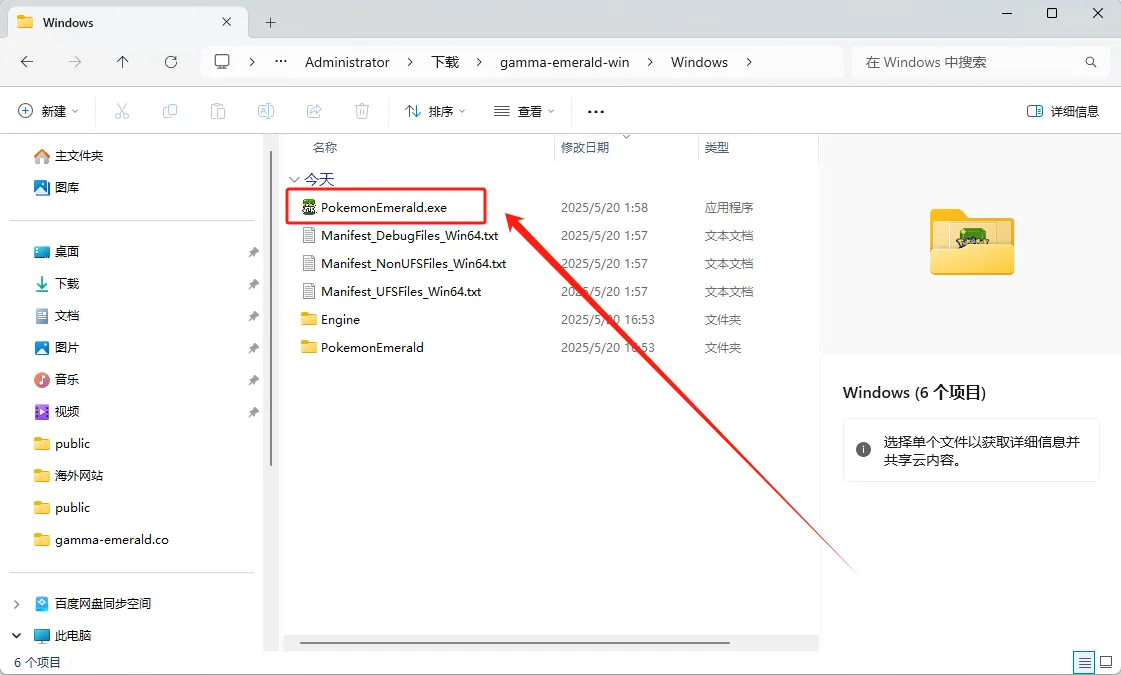Click the chevron after Administrator in breadcrumb

(x=410, y=62)
